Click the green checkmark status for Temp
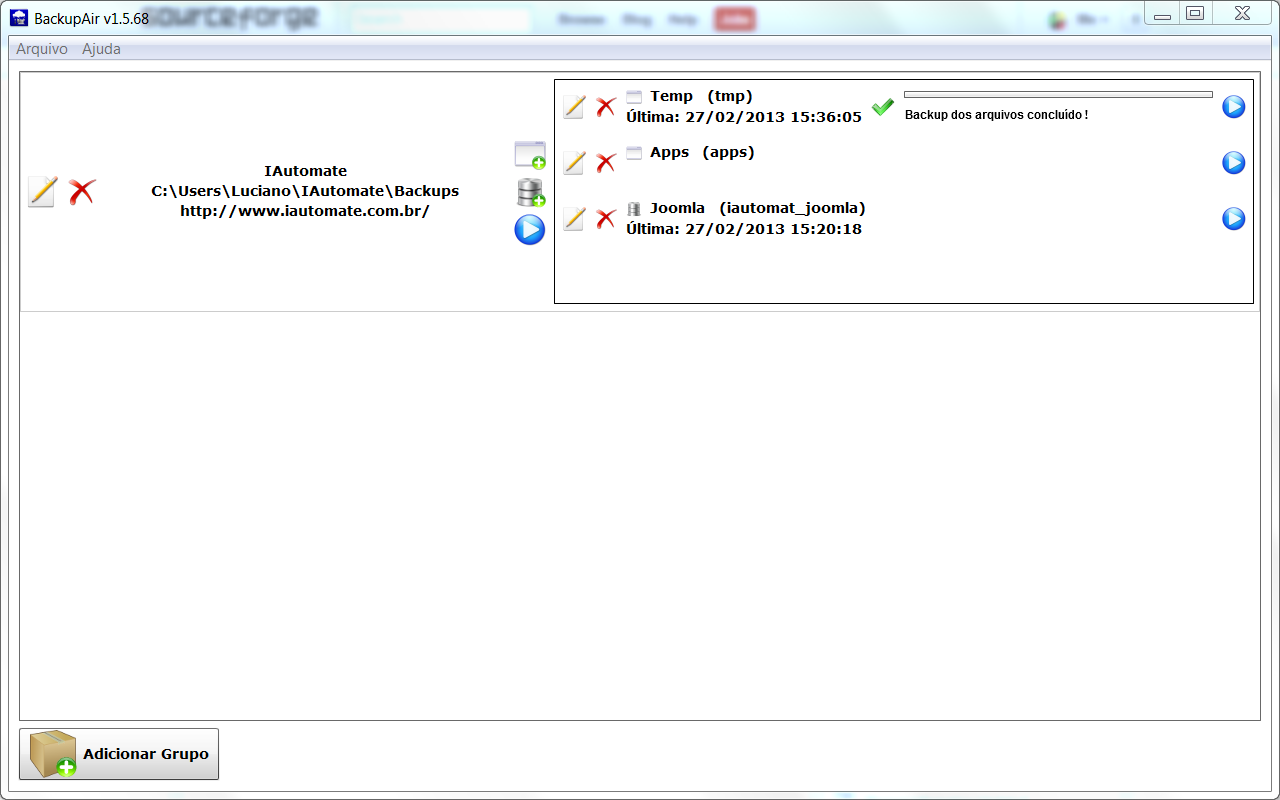Image resolution: width=1280 pixels, height=800 pixels. coord(882,106)
